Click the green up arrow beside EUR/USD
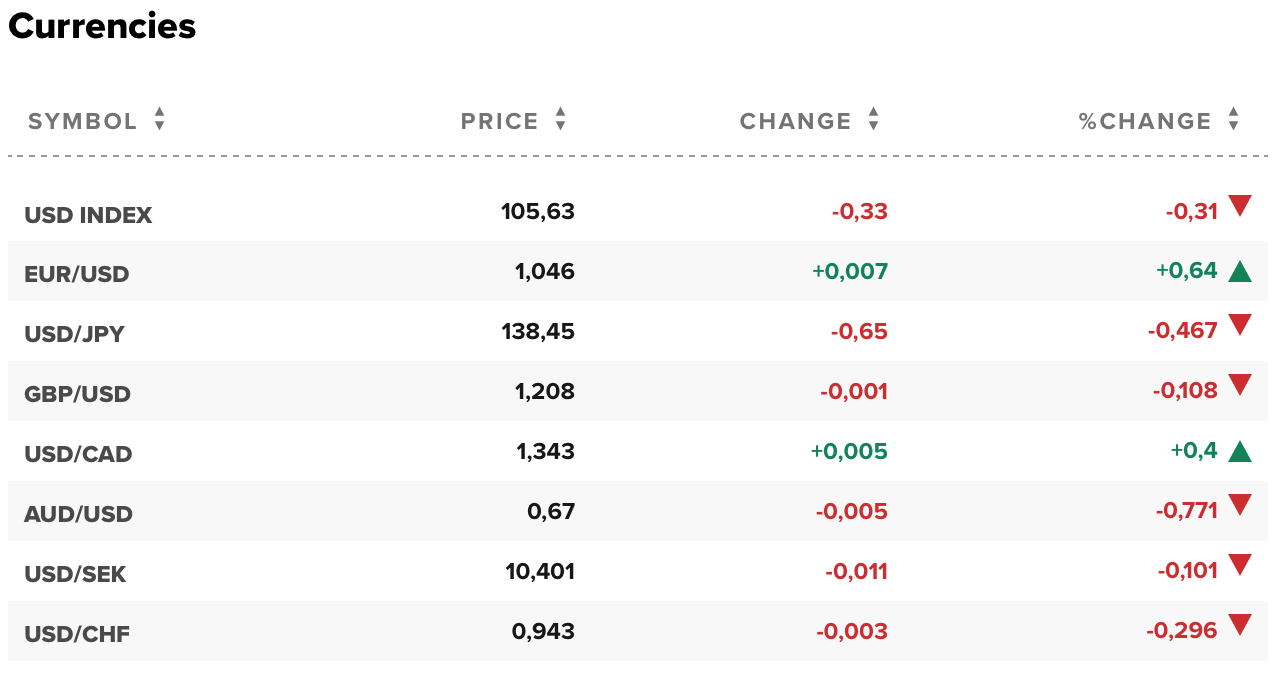 [1241, 269]
